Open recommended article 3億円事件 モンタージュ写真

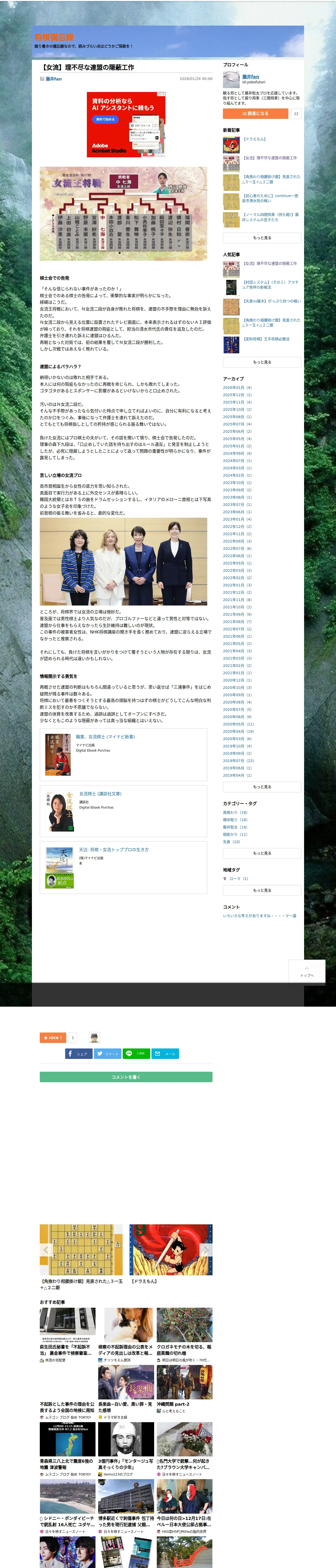point(126,1464)
